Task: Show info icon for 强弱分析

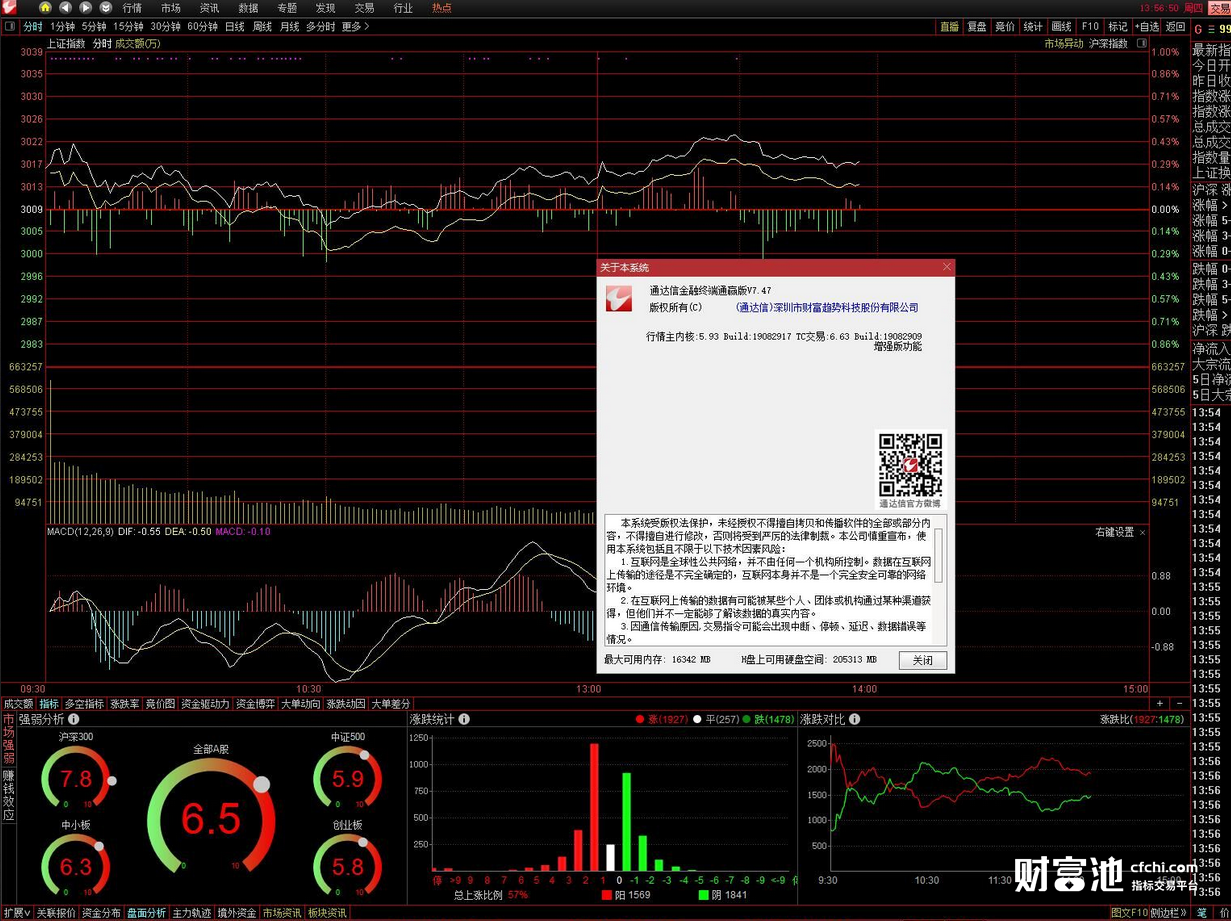Action: pyautogui.click(x=73, y=719)
